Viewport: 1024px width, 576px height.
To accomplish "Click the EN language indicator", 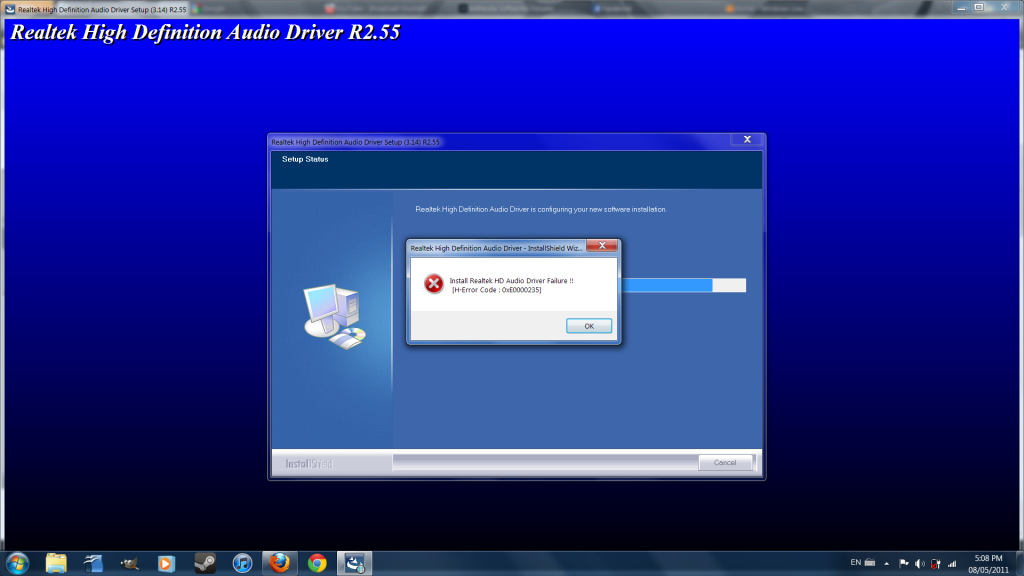I will click(x=856, y=562).
